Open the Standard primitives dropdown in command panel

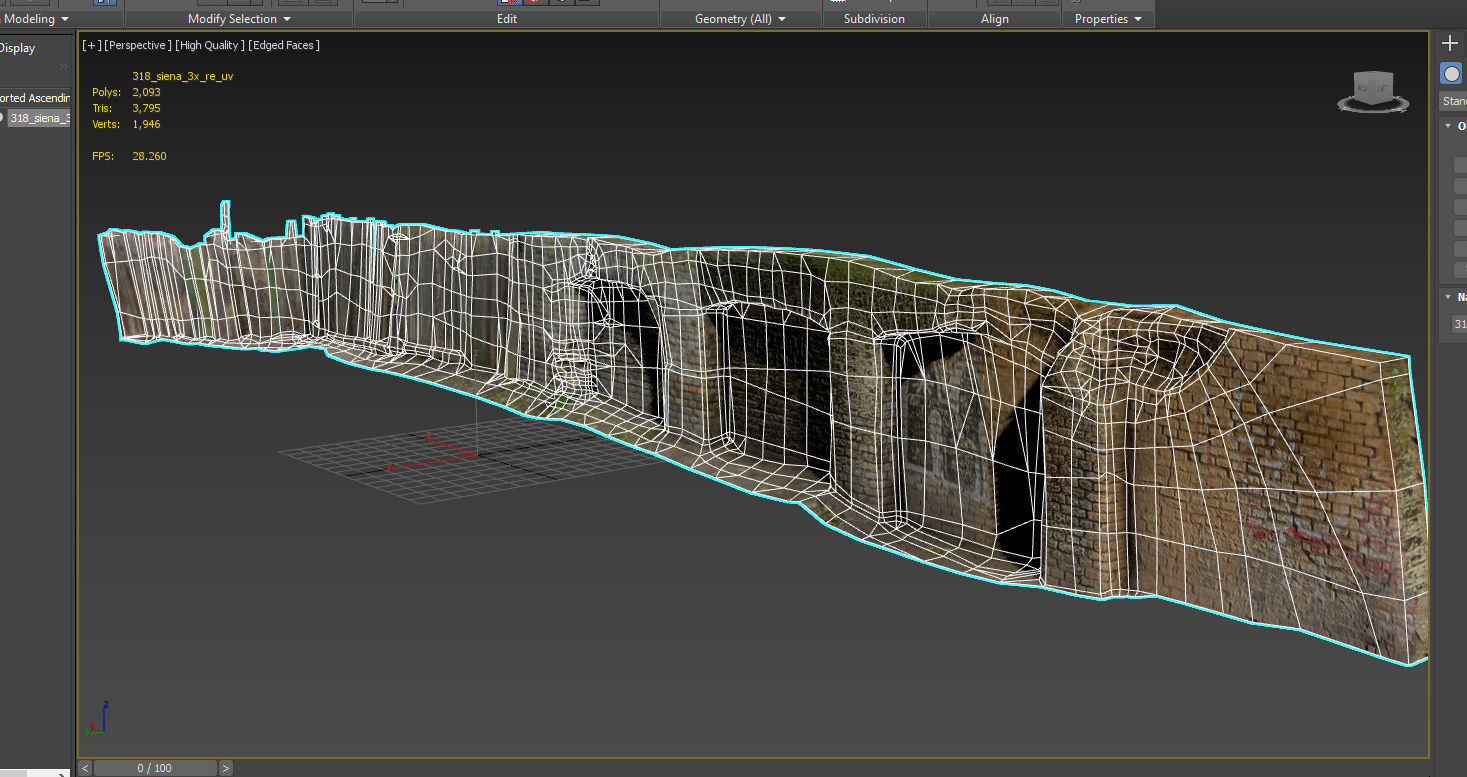click(1453, 101)
